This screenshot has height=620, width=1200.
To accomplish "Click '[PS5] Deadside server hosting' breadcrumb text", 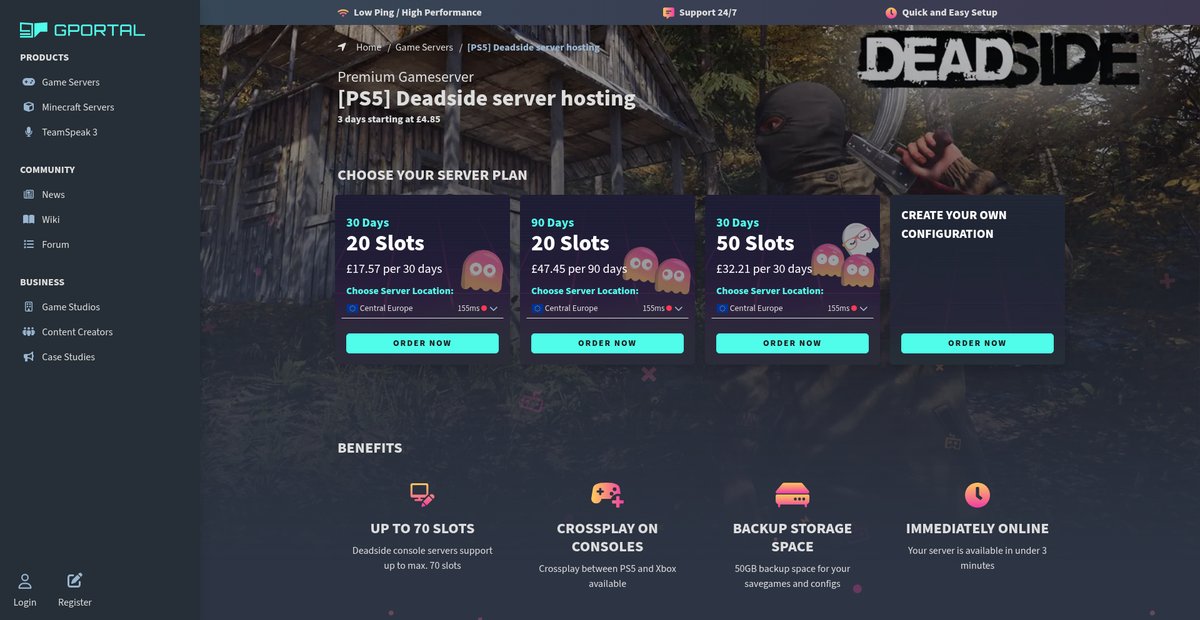I will (534, 47).
